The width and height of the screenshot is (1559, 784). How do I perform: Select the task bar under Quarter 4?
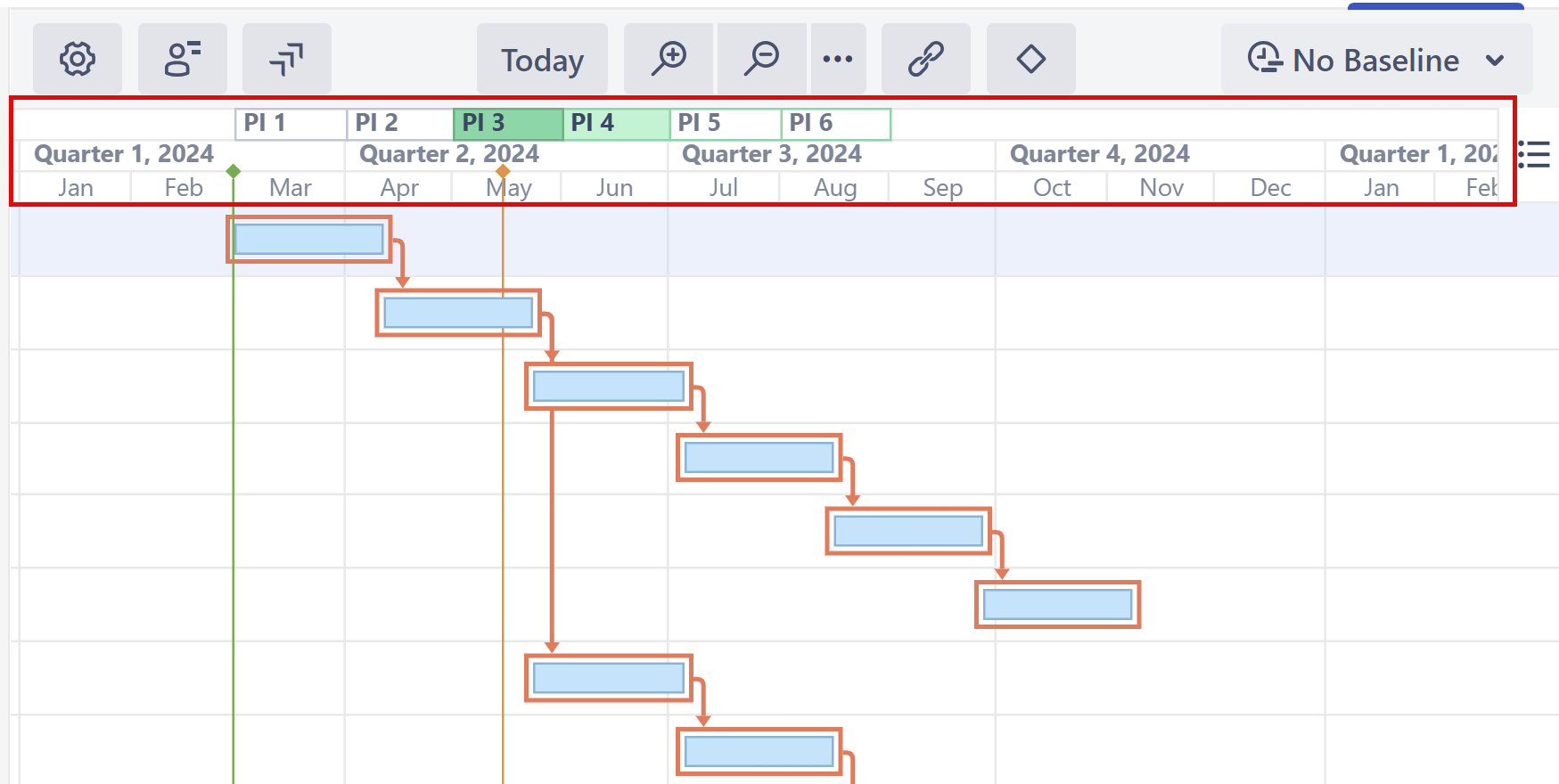1057,605
